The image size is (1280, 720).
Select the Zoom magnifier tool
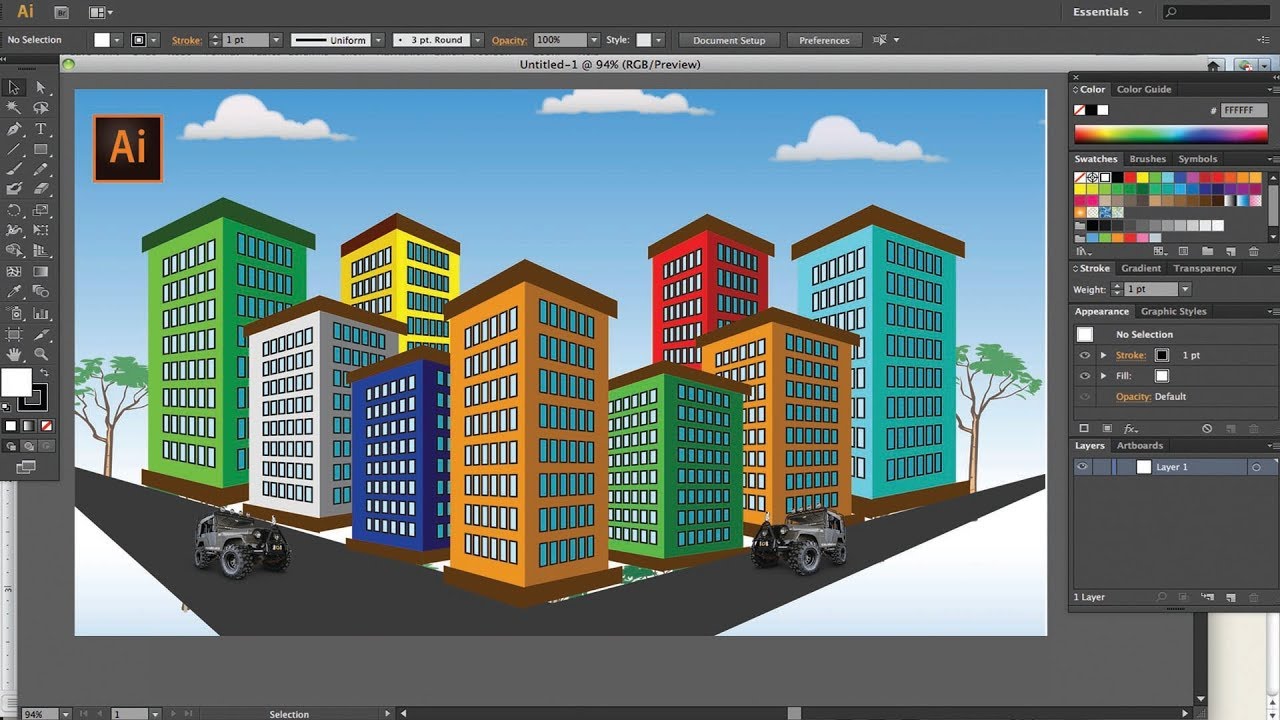[41, 354]
